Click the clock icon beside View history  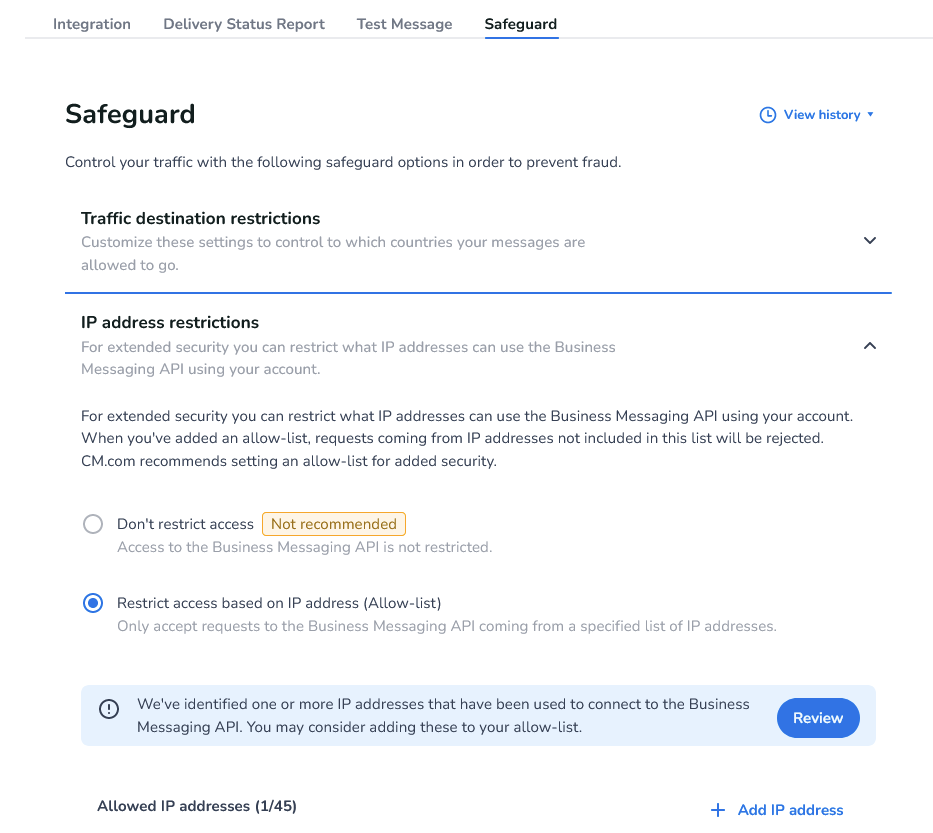[768, 115]
